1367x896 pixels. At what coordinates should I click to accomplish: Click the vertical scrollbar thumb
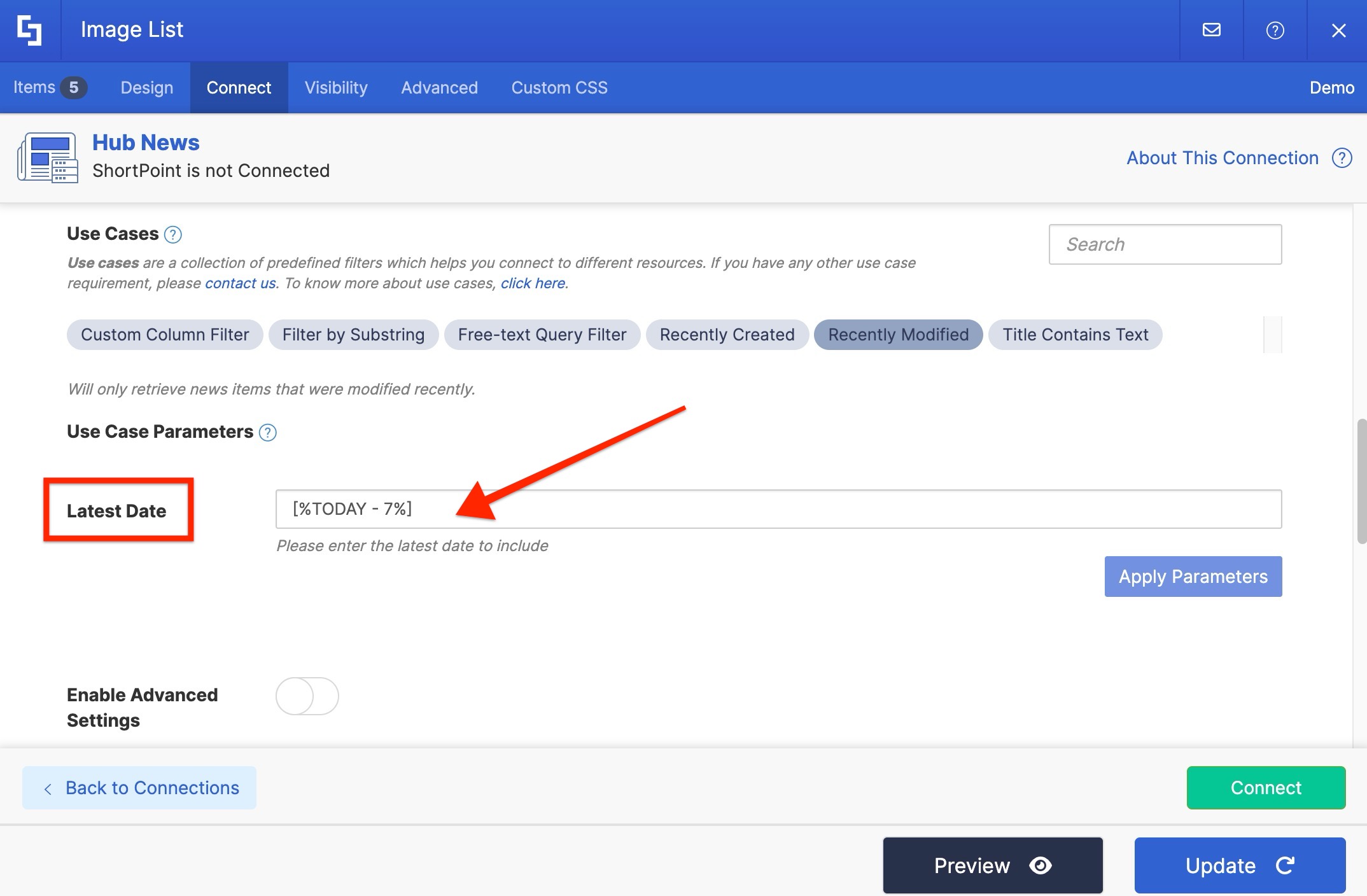click(1361, 481)
